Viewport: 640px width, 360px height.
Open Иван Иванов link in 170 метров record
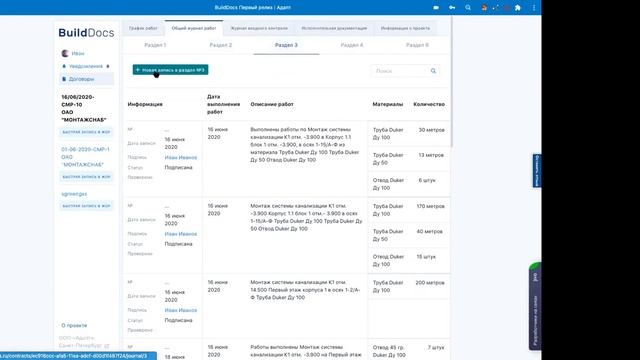(x=180, y=234)
